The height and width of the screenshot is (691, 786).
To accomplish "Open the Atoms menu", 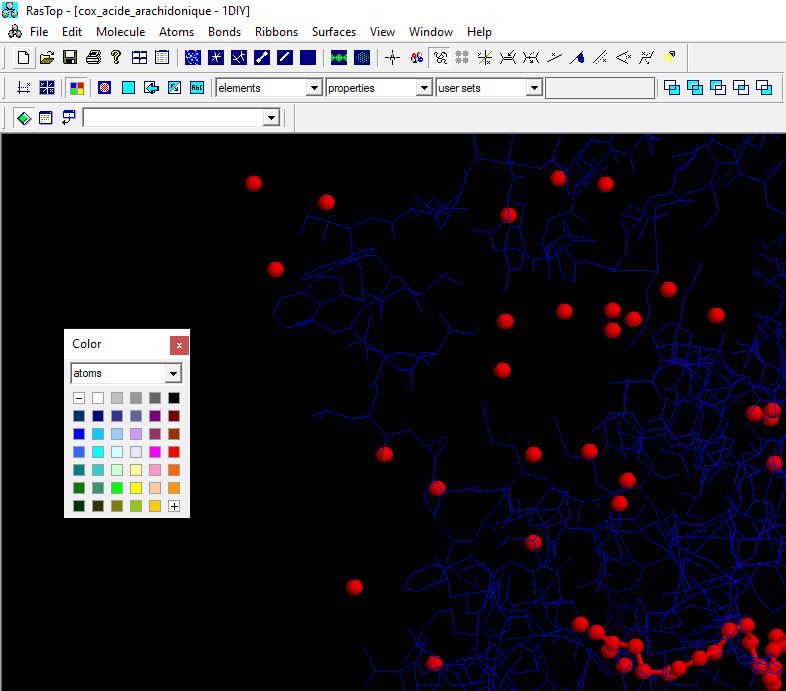I will point(176,32).
